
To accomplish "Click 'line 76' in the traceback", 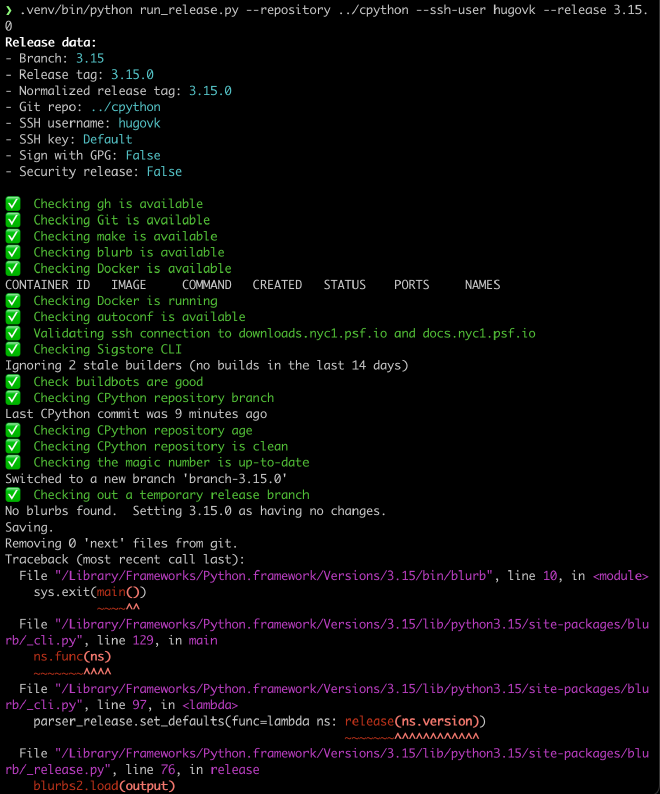I will click(150, 770).
